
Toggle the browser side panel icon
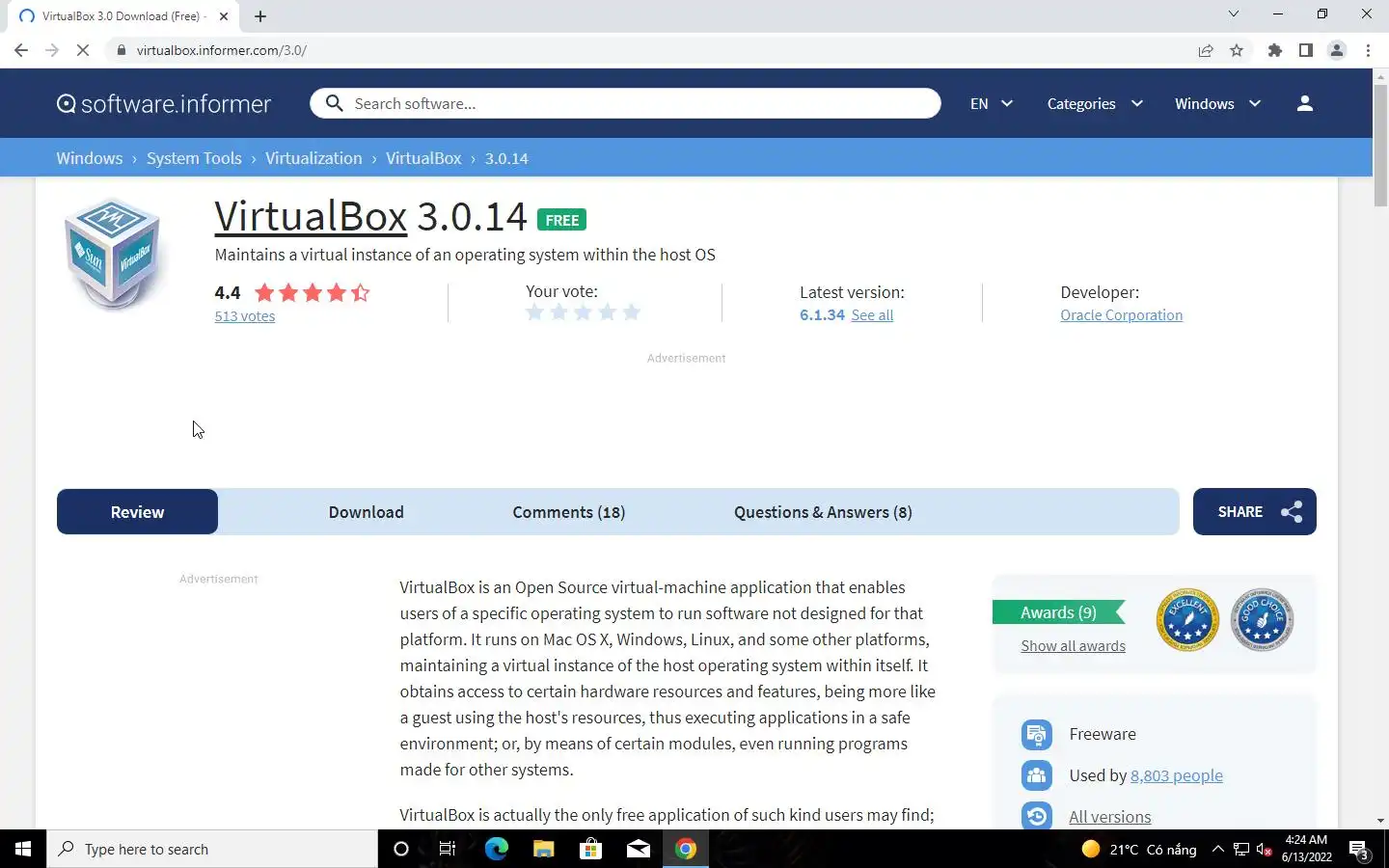(1306, 50)
